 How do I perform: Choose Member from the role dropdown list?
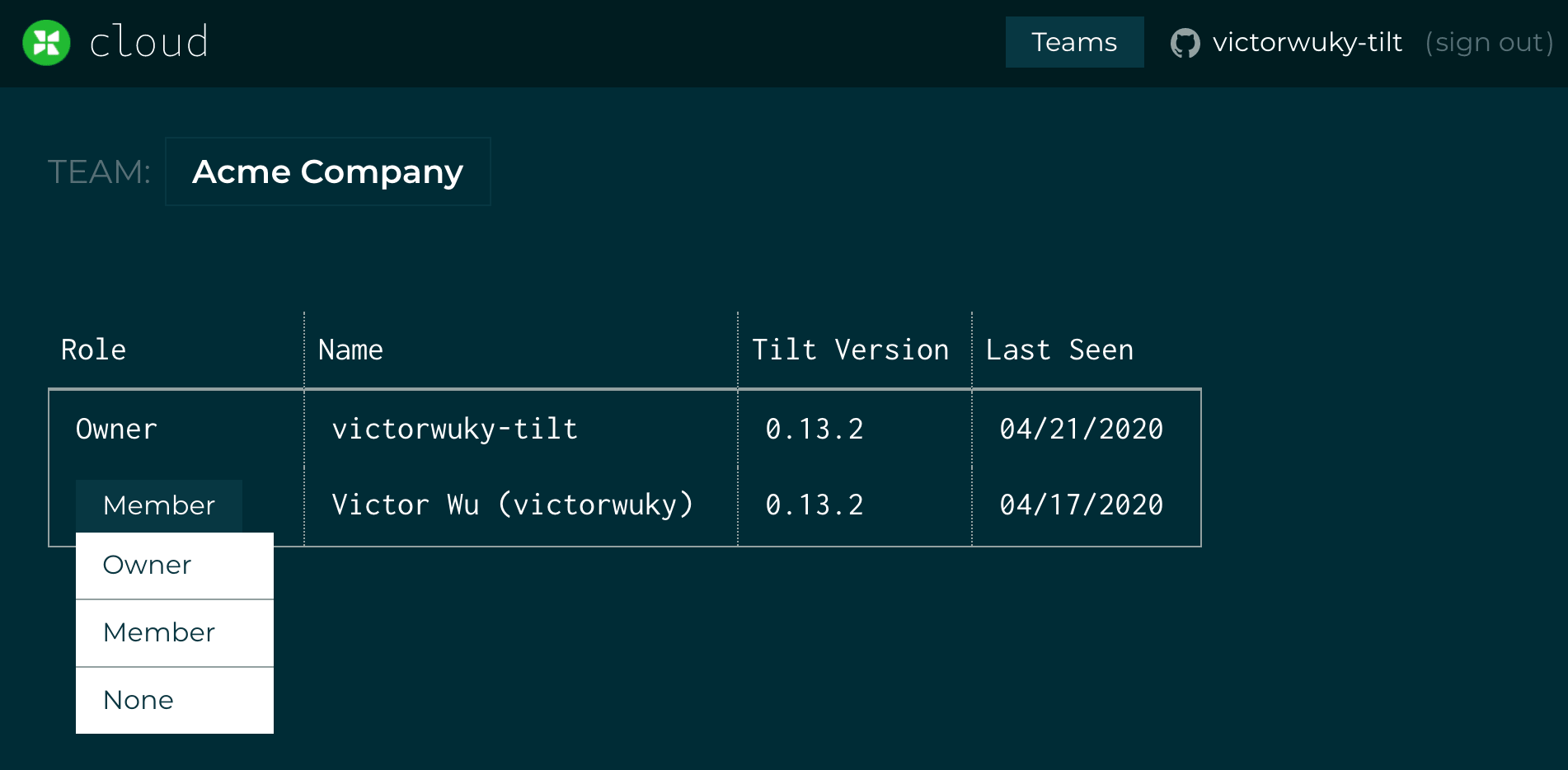pos(175,633)
